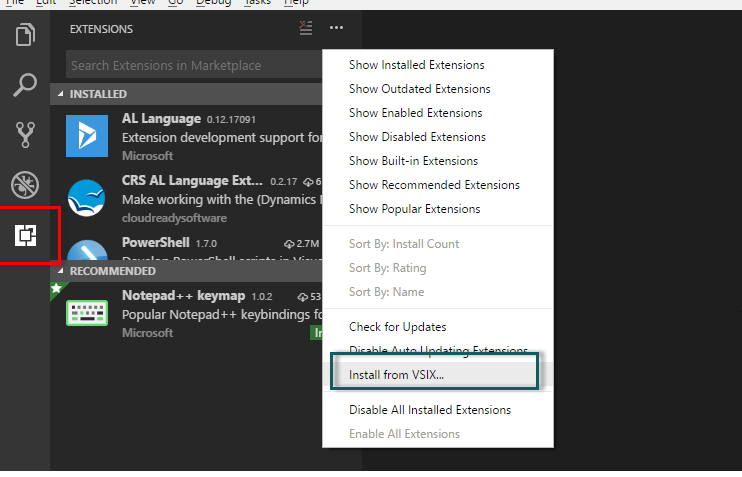Screen dimensions: 742x477
Task: Select Sort By: Name
Action: click(386, 292)
